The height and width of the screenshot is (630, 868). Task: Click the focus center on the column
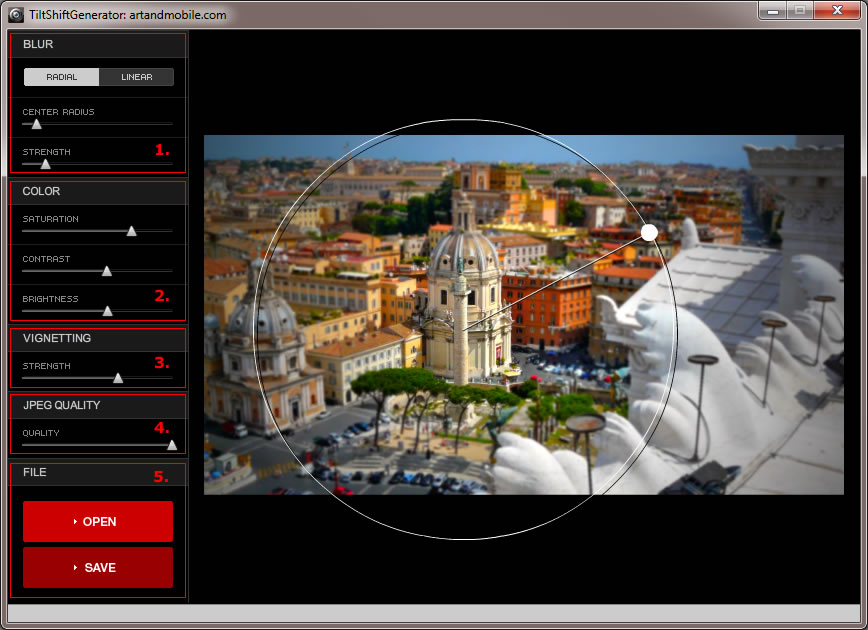coord(465,329)
